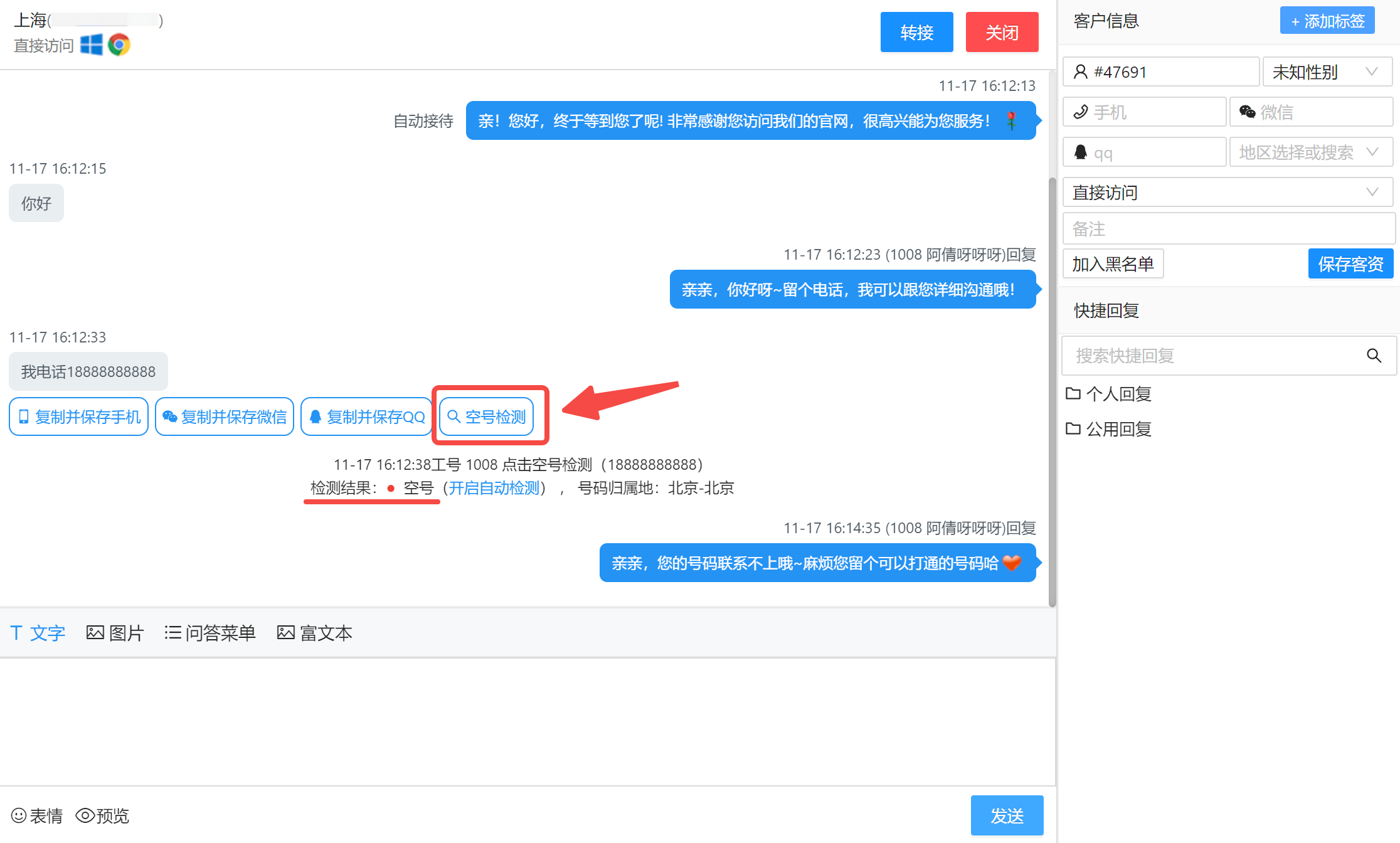
Task: Click 复制并保存QQ button
Action: pyautogui.click(x=367, y=416)
